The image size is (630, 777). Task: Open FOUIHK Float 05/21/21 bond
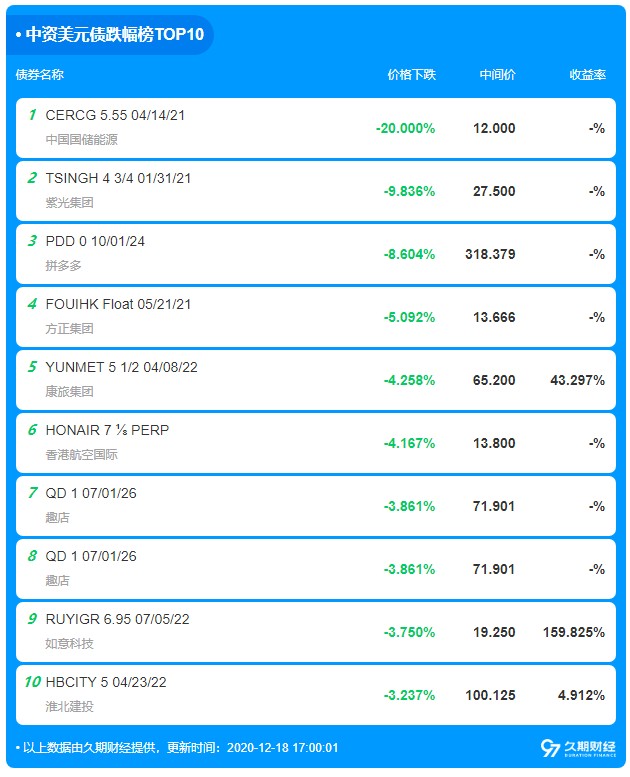tap(316, 317)
